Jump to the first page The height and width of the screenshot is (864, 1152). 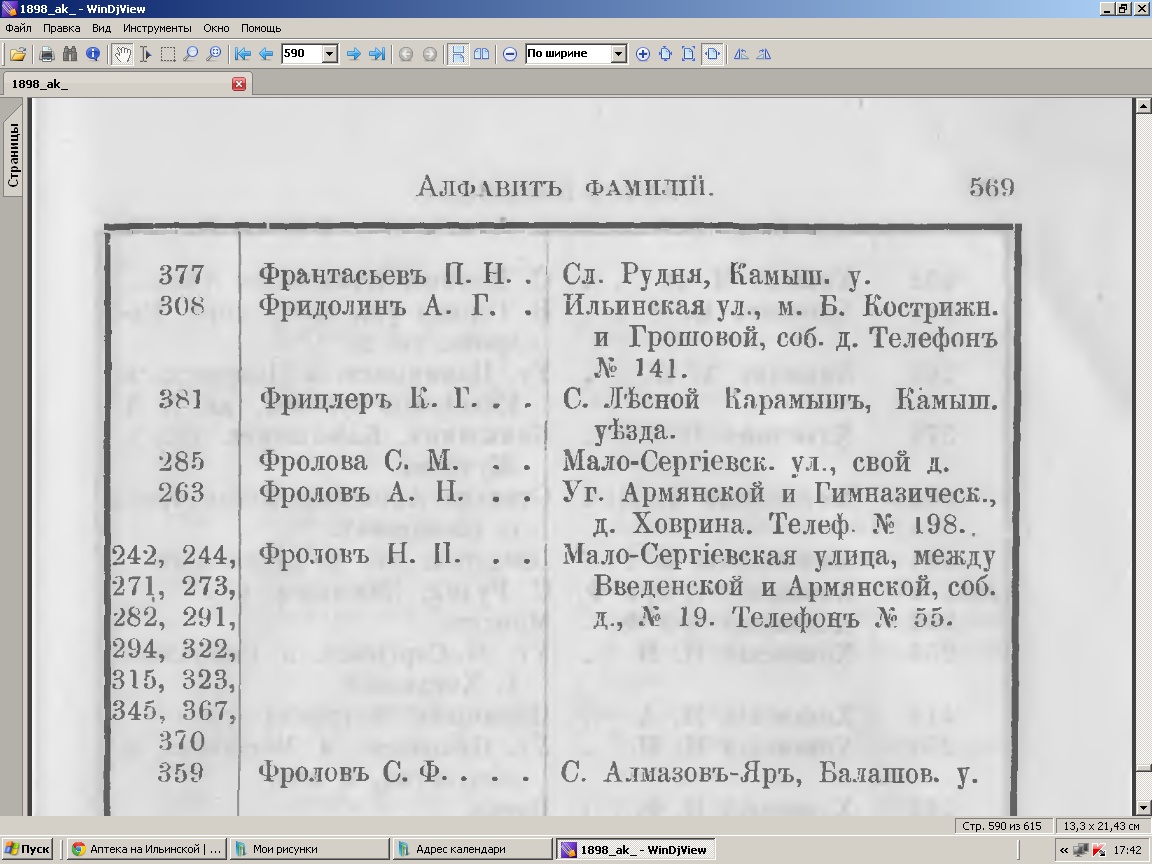242,54
